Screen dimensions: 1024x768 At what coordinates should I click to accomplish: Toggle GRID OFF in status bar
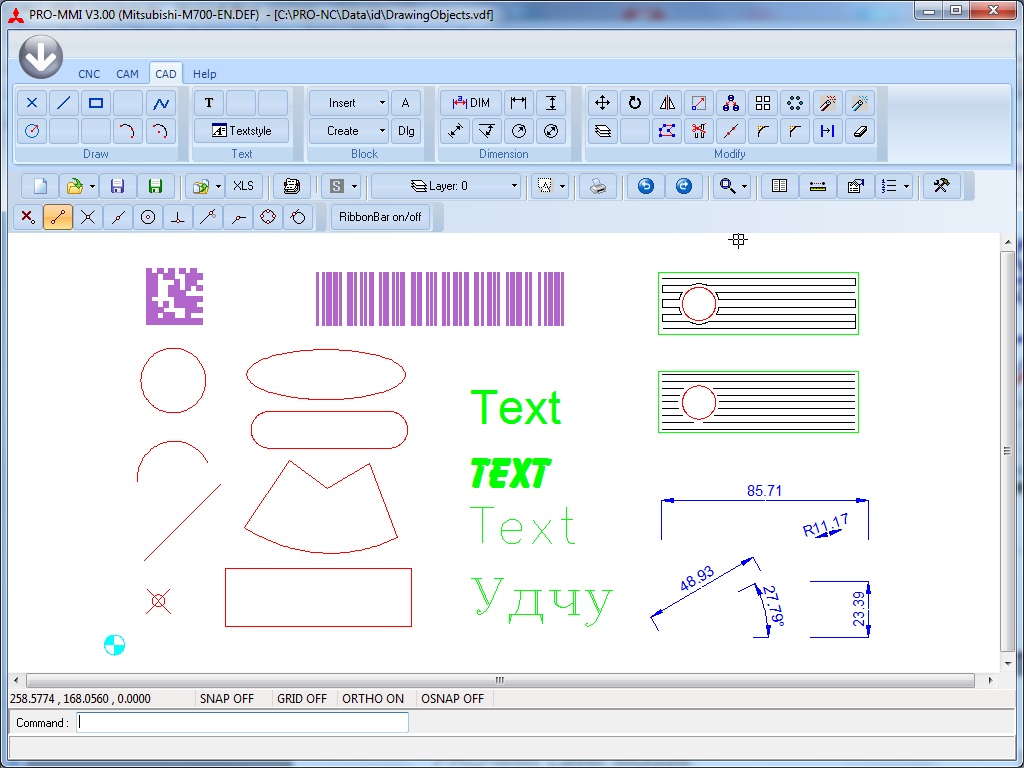302,699
